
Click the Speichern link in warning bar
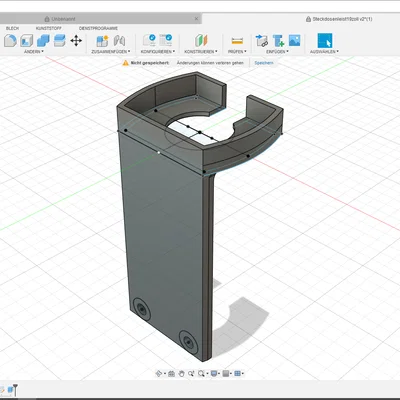click(264, 63)
